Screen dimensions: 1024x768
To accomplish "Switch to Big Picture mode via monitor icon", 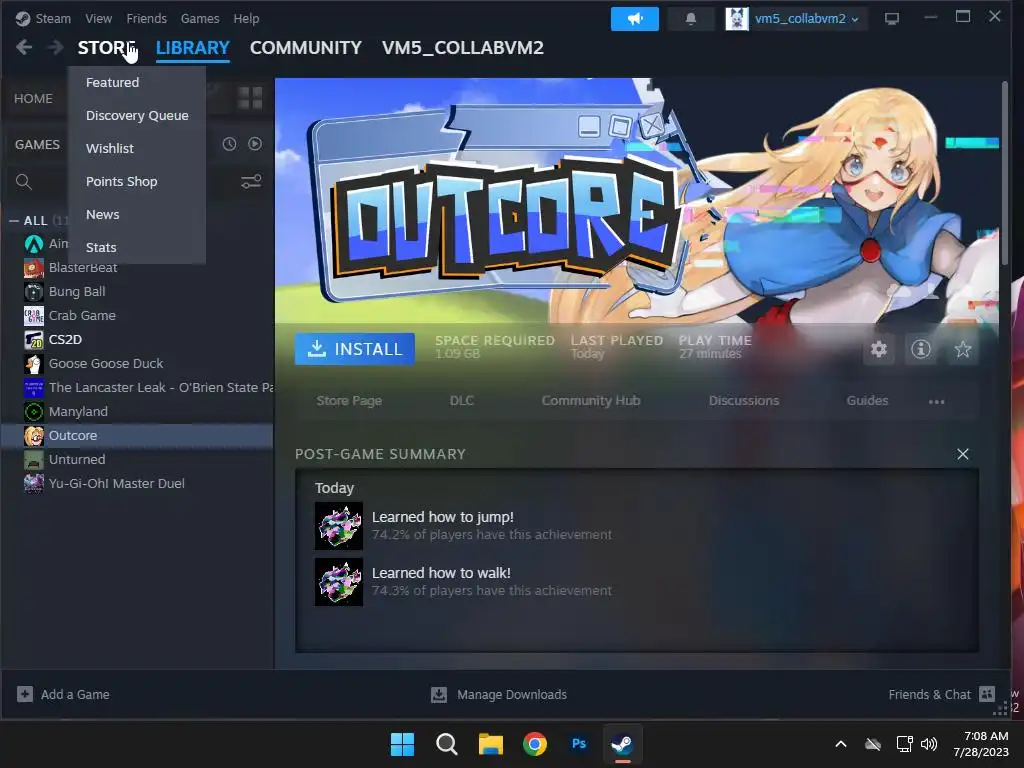I will [891, 19].
